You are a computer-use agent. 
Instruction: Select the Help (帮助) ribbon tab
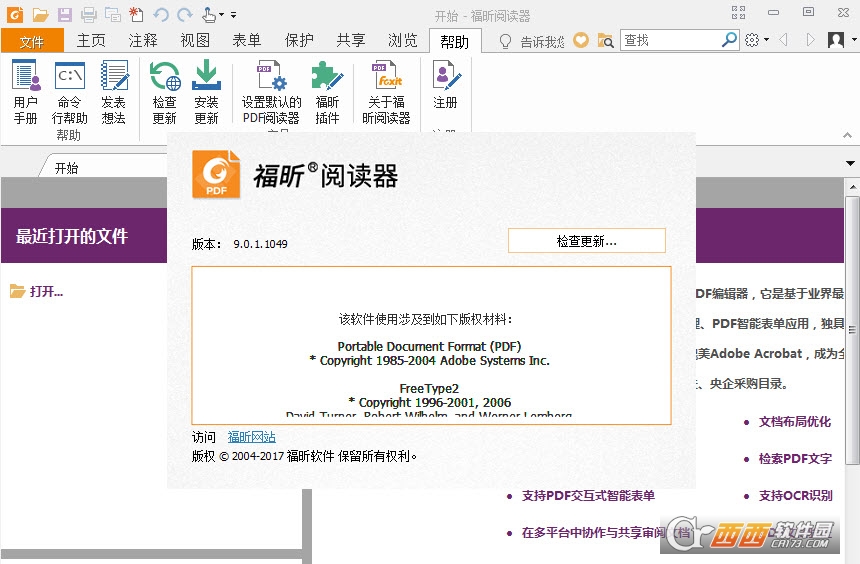(x=455, y=42)
